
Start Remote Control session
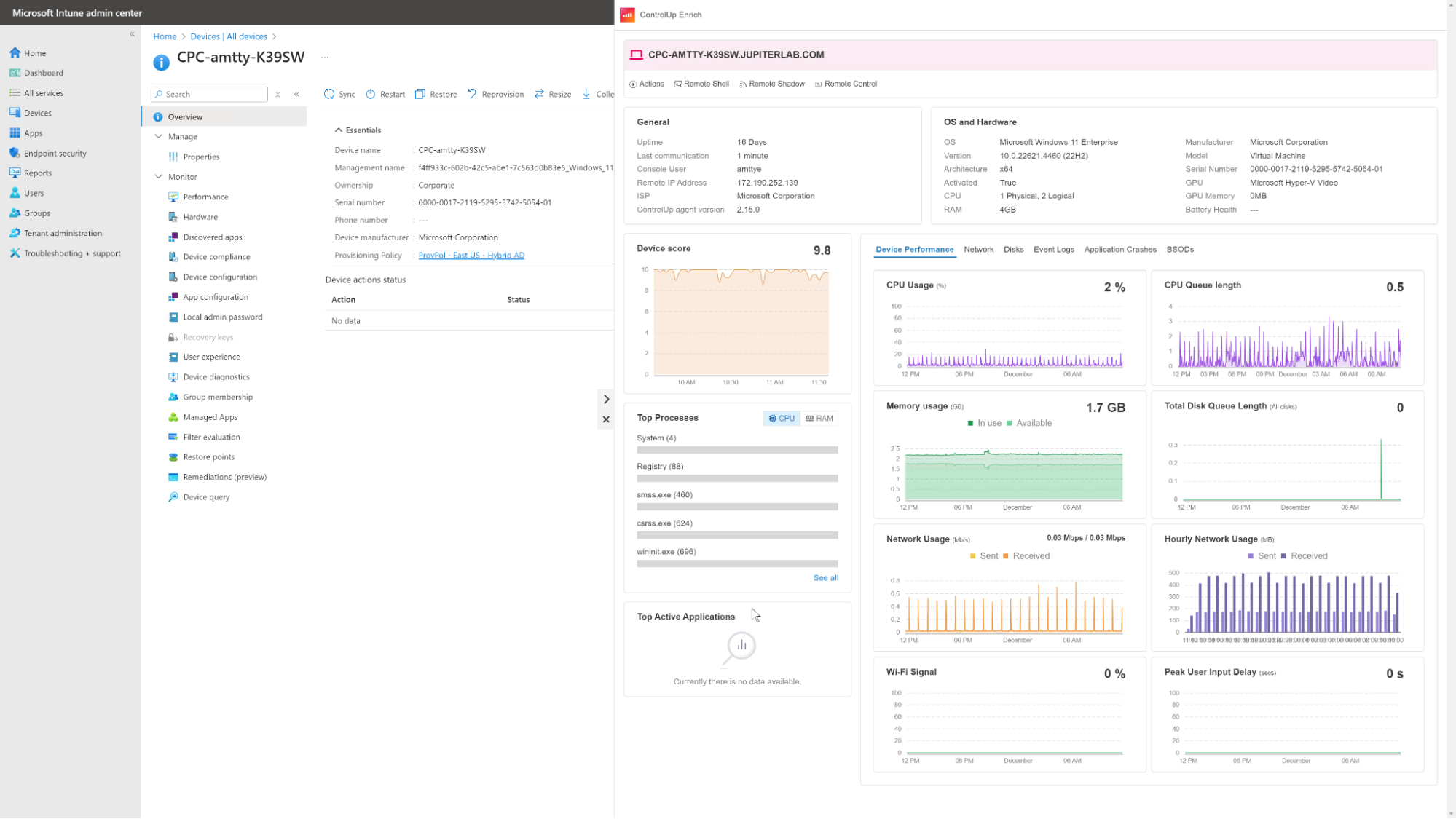(846, 84)
